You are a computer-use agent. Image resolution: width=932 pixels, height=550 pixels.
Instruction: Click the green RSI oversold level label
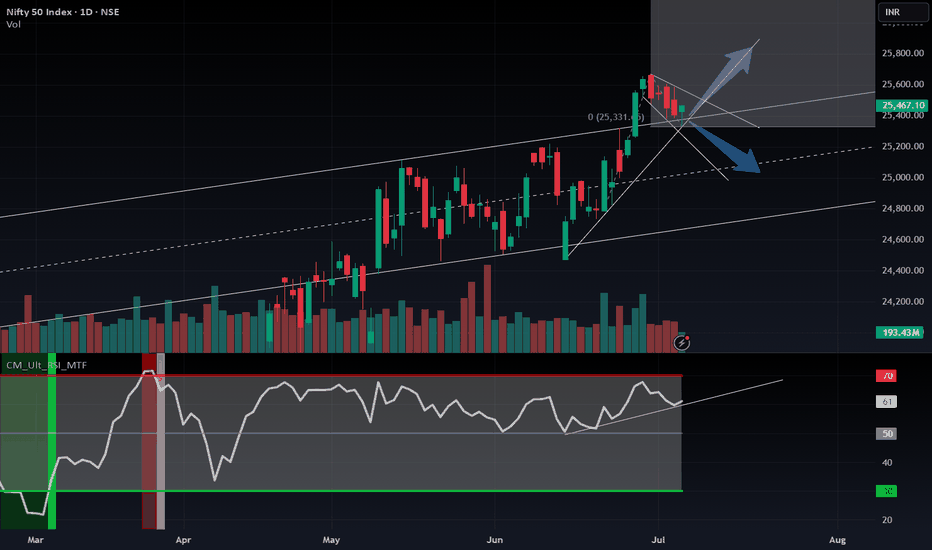tap(886, 491)
